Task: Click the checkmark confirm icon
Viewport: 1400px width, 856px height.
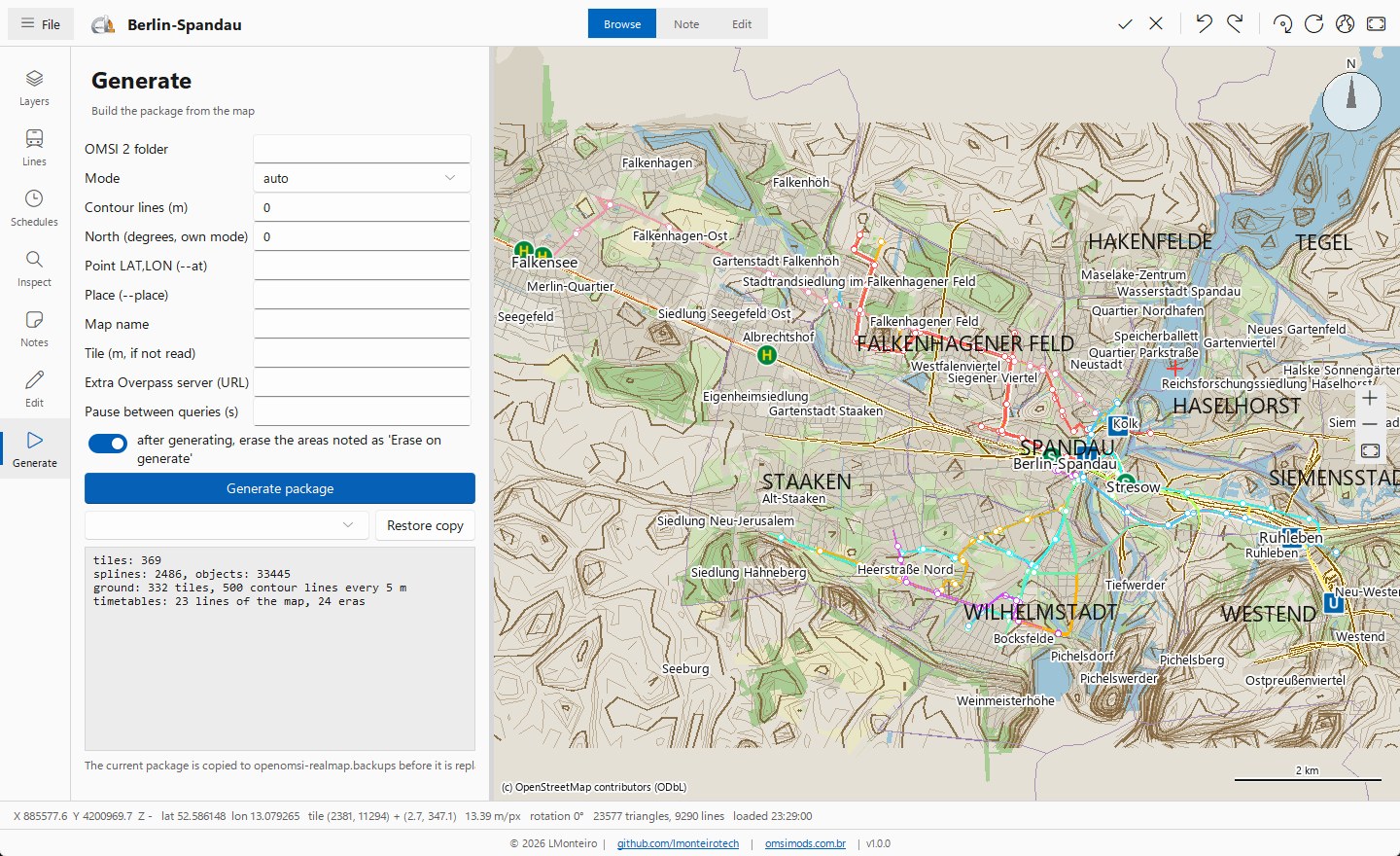Action: pyautogui.click(x=1125, y=24)
